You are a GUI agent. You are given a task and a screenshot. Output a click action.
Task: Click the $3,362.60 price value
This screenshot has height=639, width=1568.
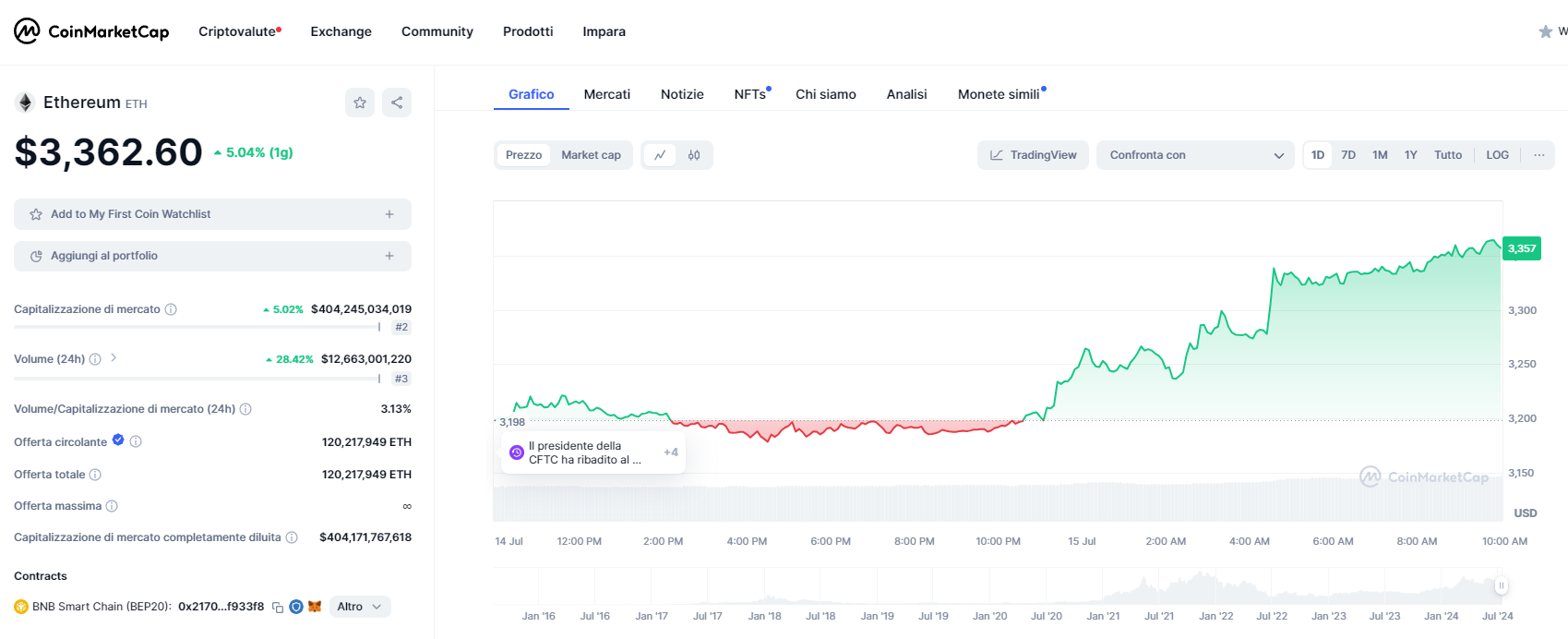[108, 152]
